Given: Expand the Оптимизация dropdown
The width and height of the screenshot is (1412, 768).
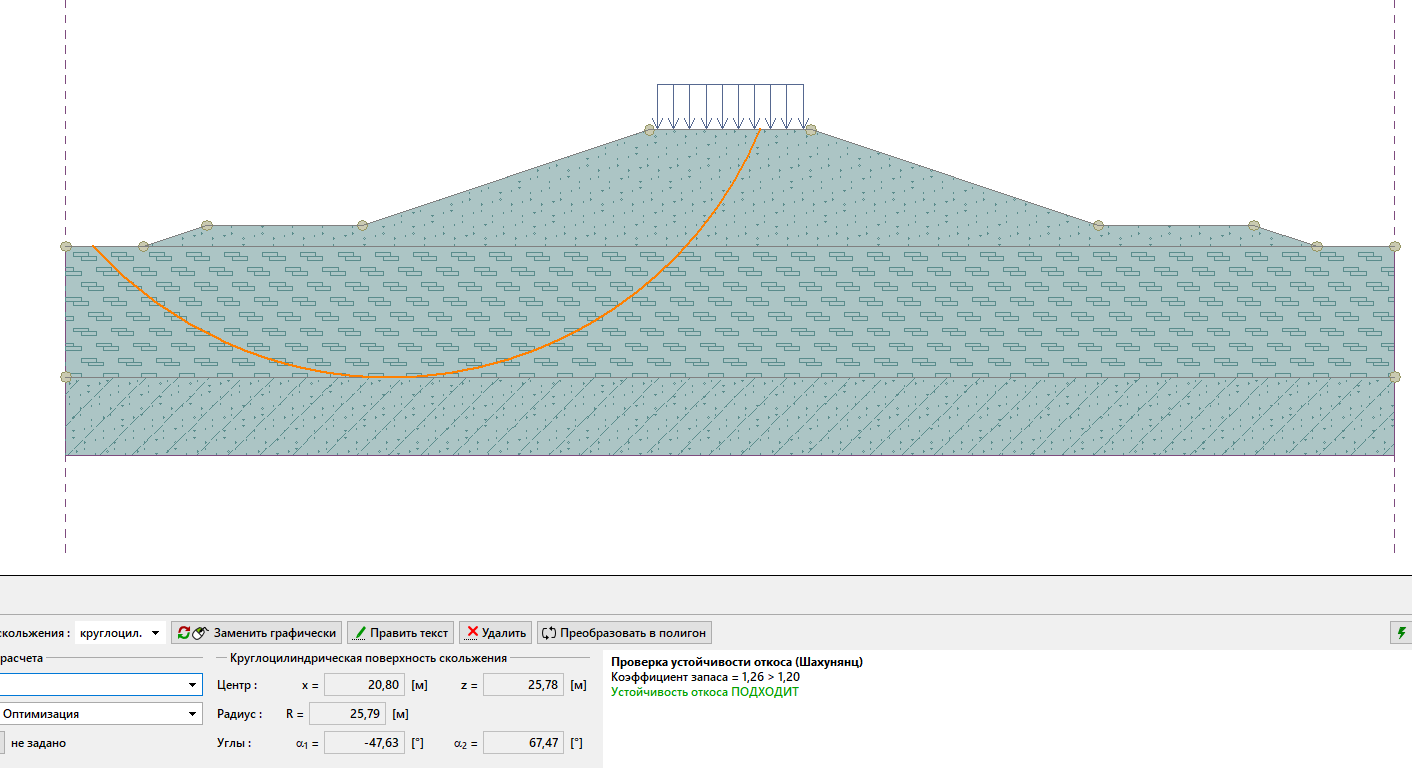Looking at the screenshot, I should coord(100,714).
